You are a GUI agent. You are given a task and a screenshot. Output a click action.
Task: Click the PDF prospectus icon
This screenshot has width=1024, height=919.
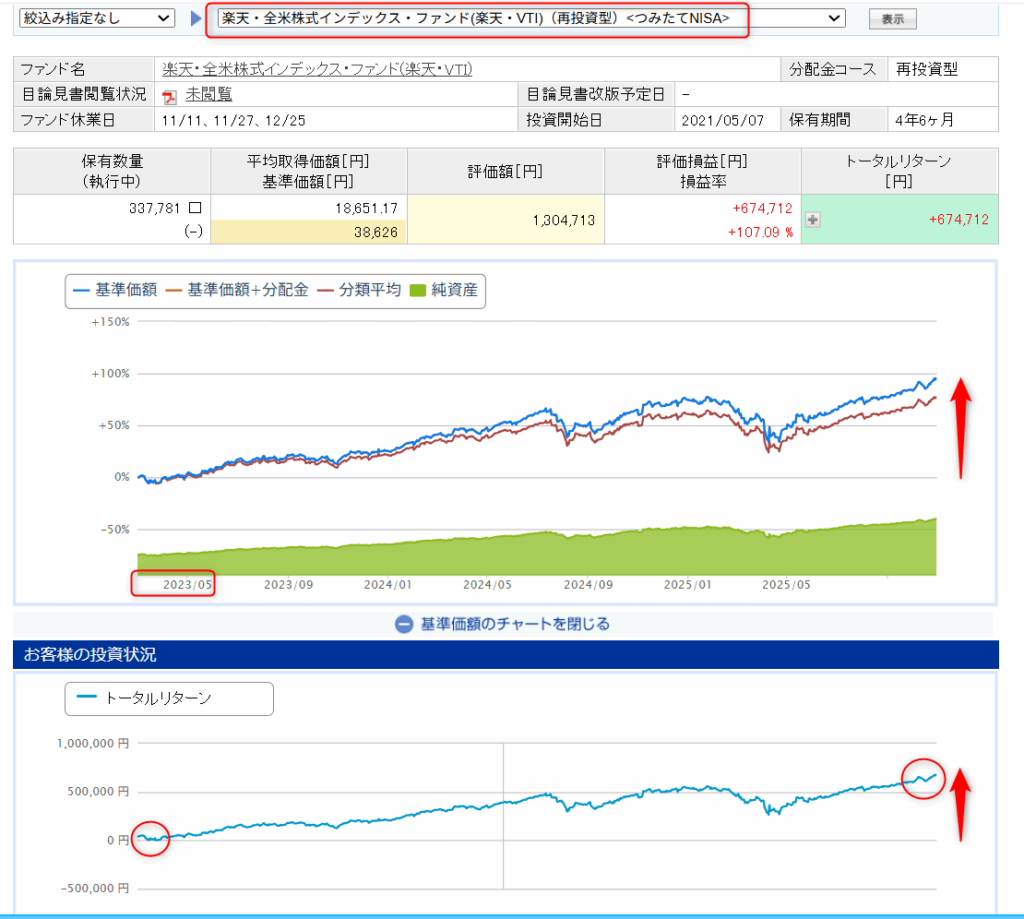(x=169, y=95)
